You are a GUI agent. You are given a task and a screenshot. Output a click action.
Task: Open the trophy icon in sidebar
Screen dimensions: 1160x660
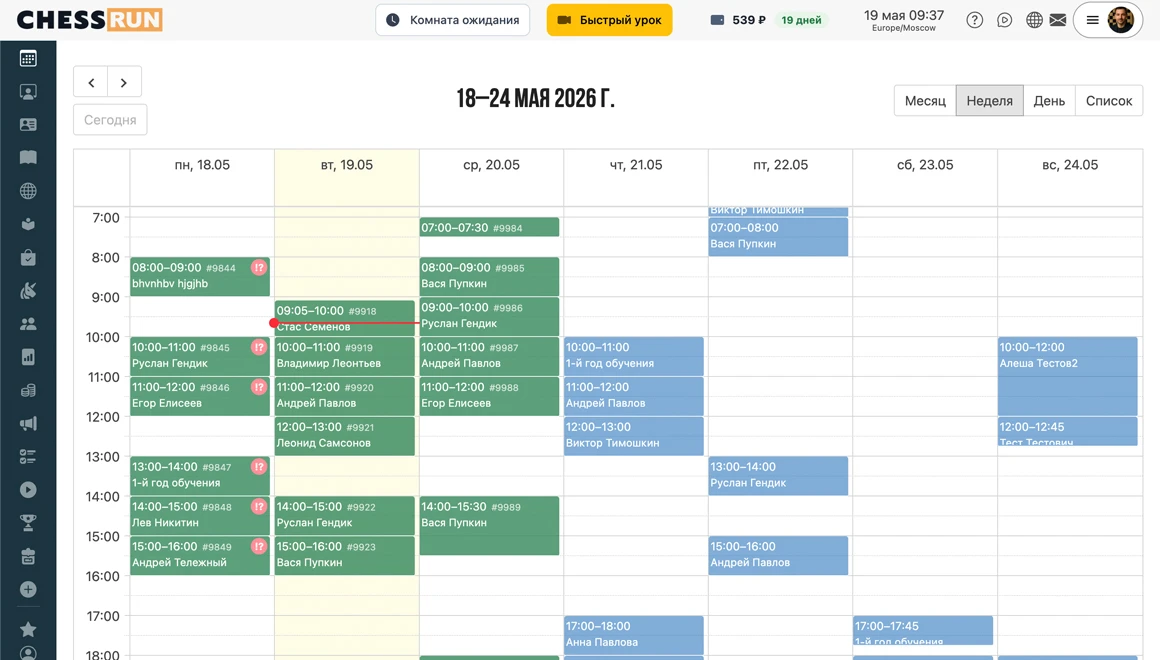[x=28, y=523]
